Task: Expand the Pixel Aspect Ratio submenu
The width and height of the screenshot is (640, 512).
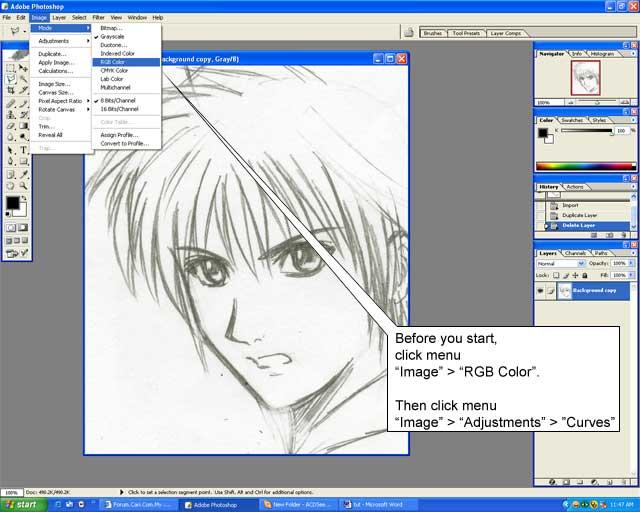Action: pos(61,101)
